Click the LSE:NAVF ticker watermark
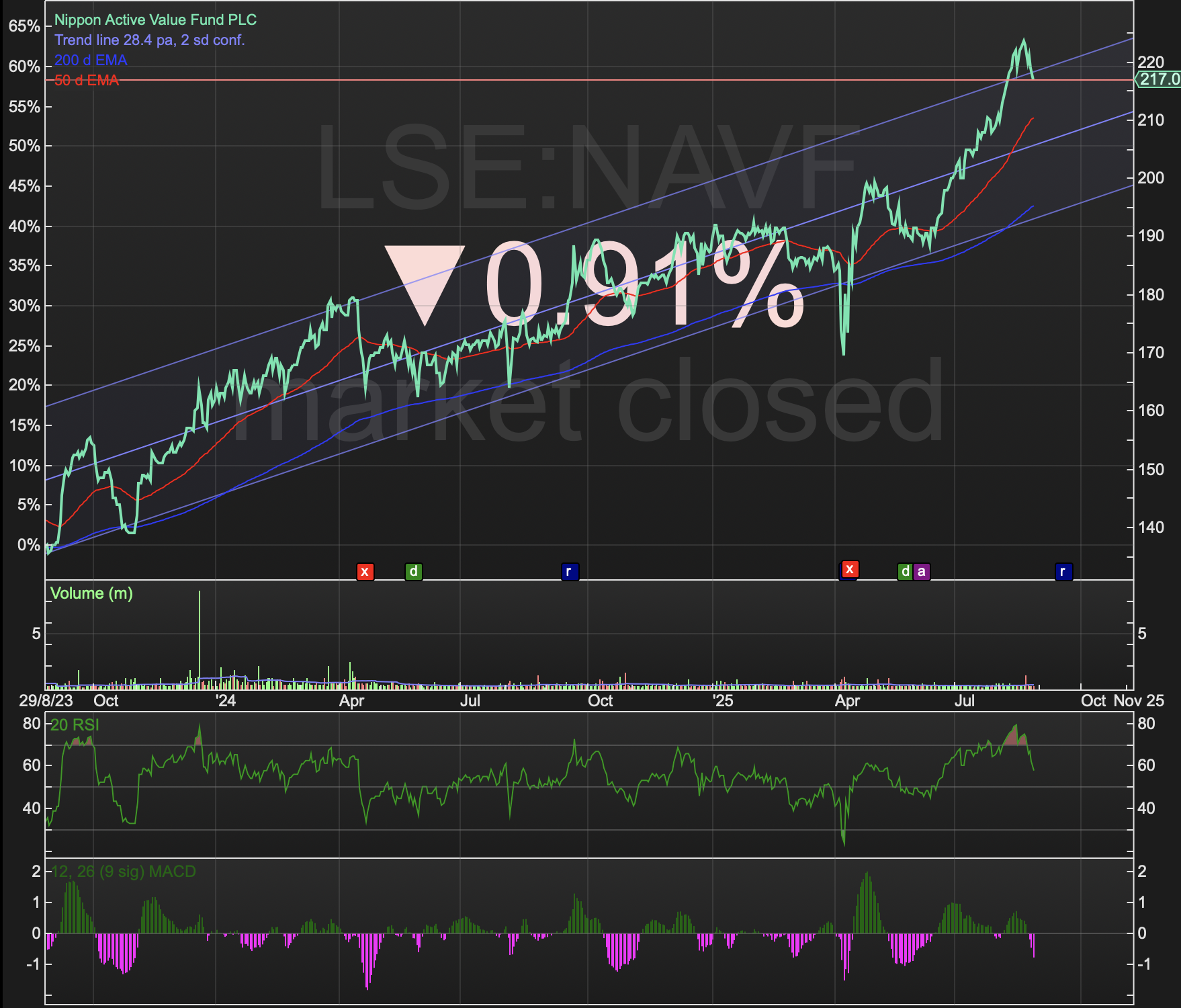 (586, 168)
